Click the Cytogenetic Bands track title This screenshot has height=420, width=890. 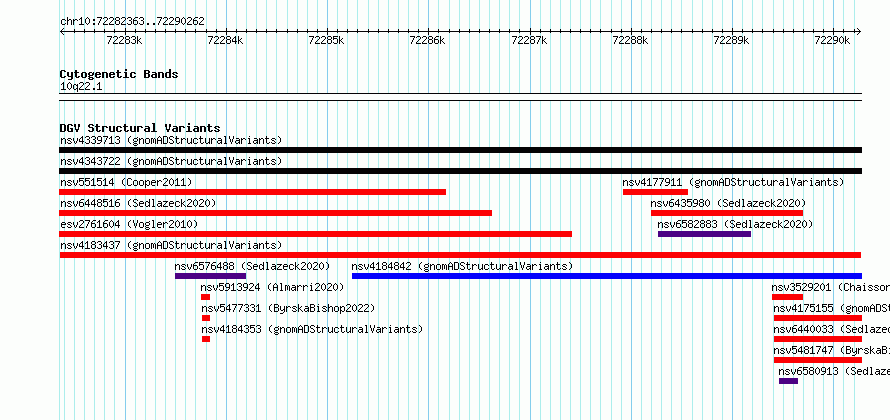(119, 74)
